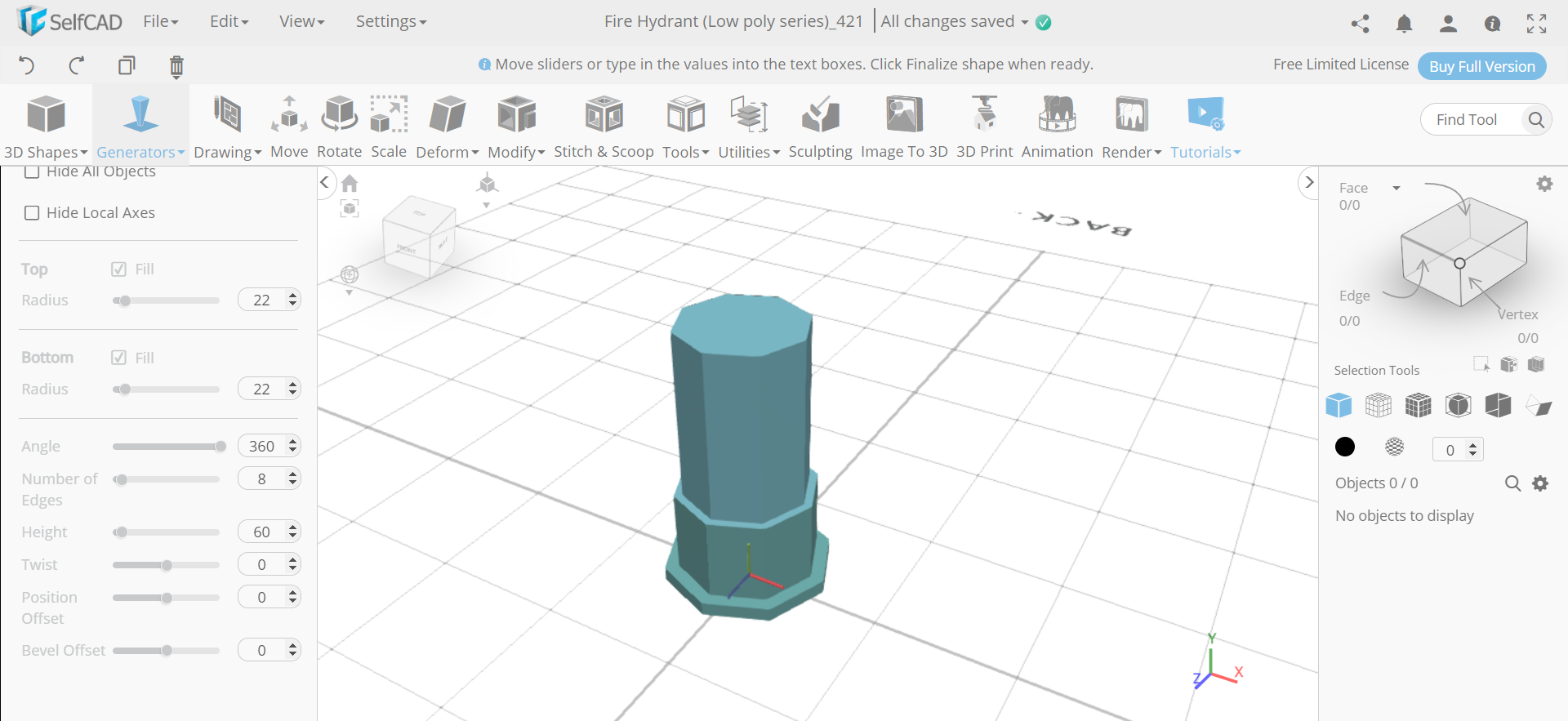Search objects with magnifier icon
Image resolution: width=1568 pixels, height=721 pixels.
tap(1512, 483)
